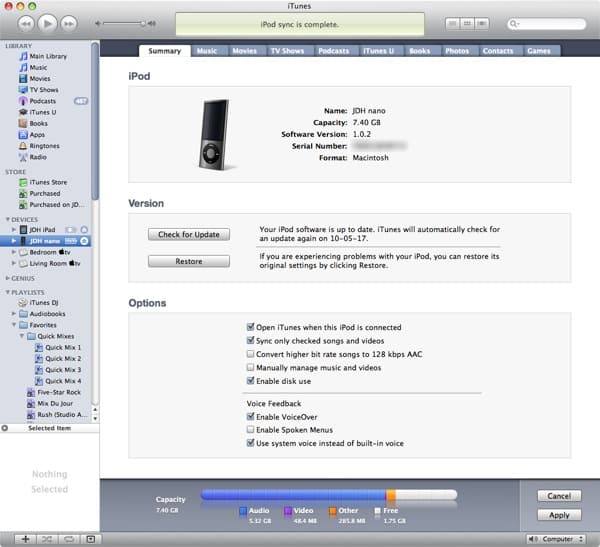The image size is (600, 547).
Task: Click the volume slider in toolbar
Action: coord(125,22)
